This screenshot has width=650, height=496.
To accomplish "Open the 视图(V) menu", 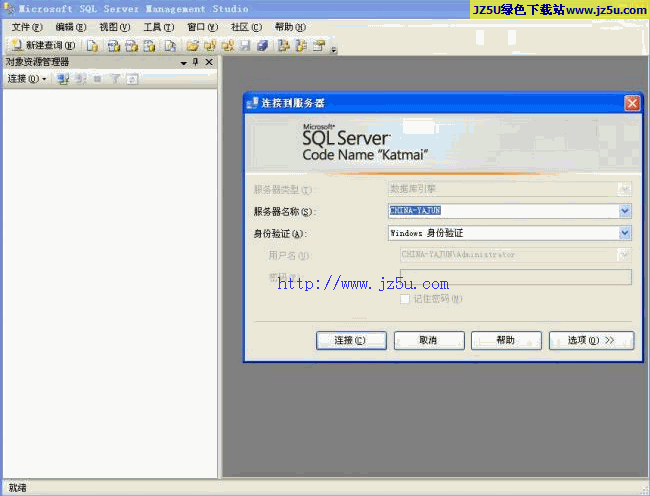I will (115, 27).
